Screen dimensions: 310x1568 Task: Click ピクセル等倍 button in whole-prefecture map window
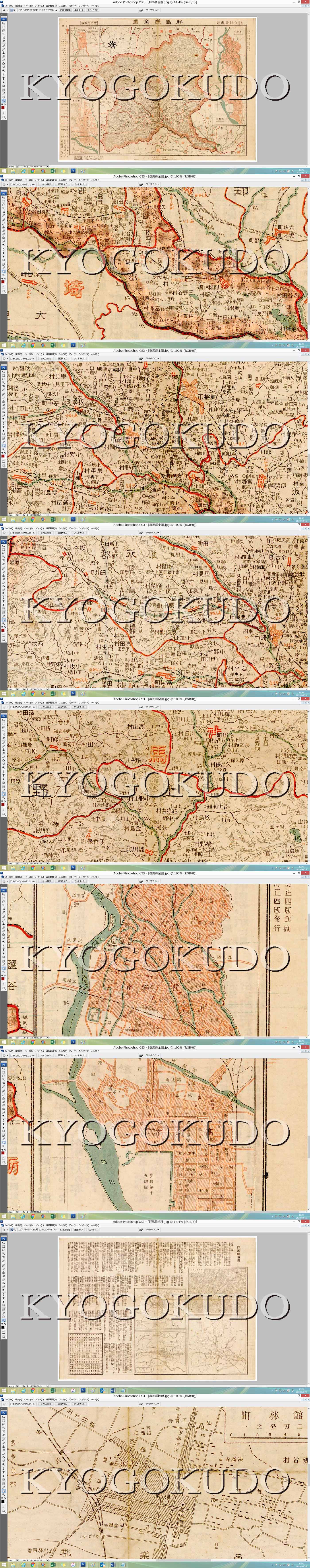coord(65,10)
